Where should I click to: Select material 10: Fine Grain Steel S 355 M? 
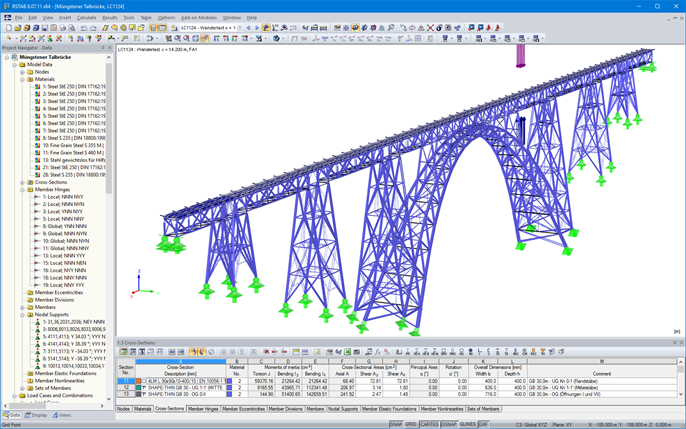pyautogui.click(x=73, y=145)
